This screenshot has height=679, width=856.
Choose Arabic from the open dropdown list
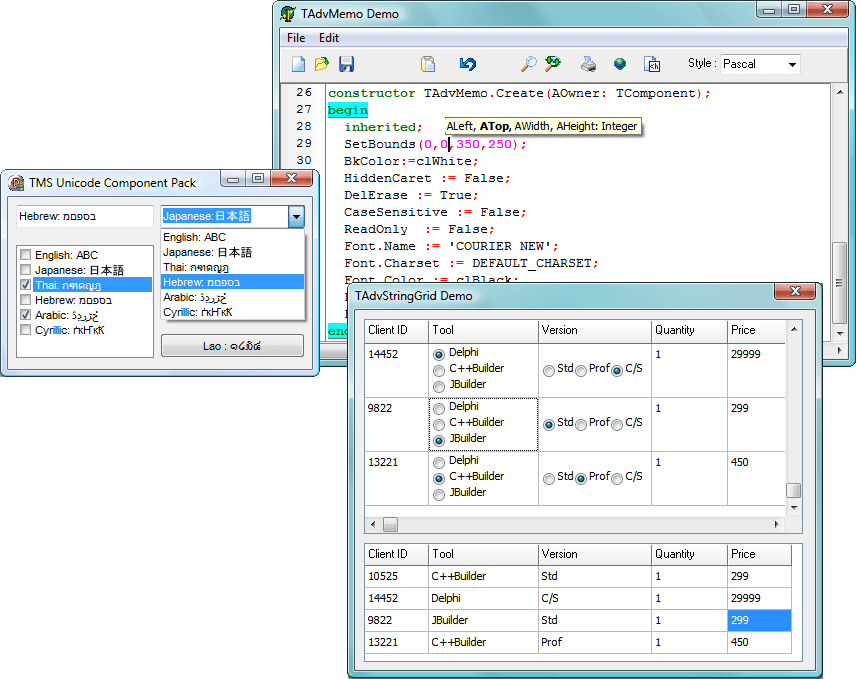tap(233, 297)
